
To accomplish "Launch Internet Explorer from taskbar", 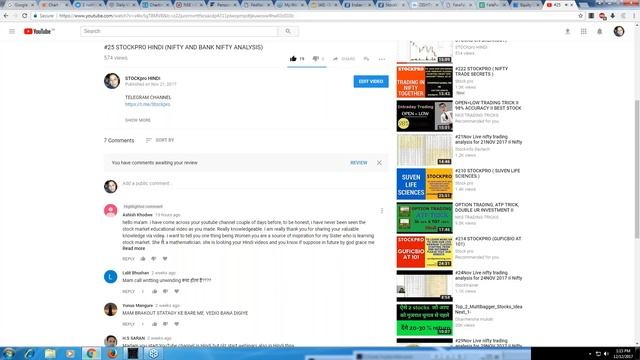I will (x=29, y=353).
